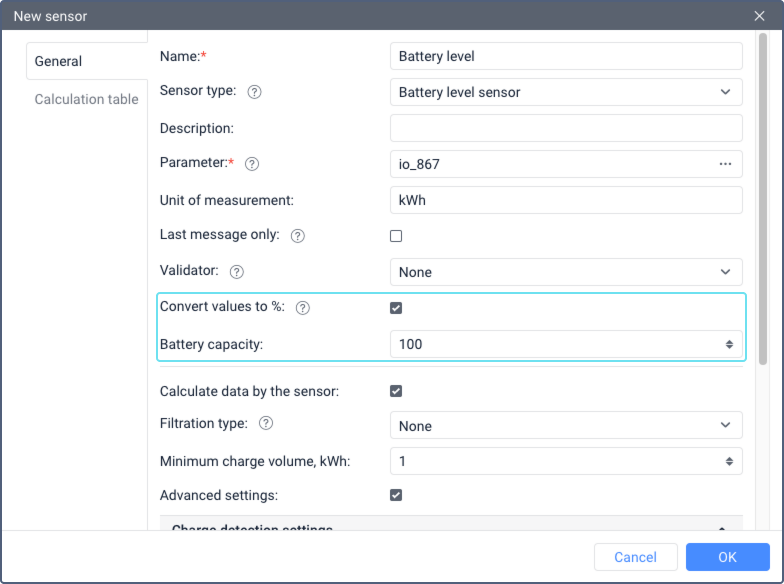Screen dimensions: 784x584
Task: Click help icon beside Parameter label
Action: 252,164
